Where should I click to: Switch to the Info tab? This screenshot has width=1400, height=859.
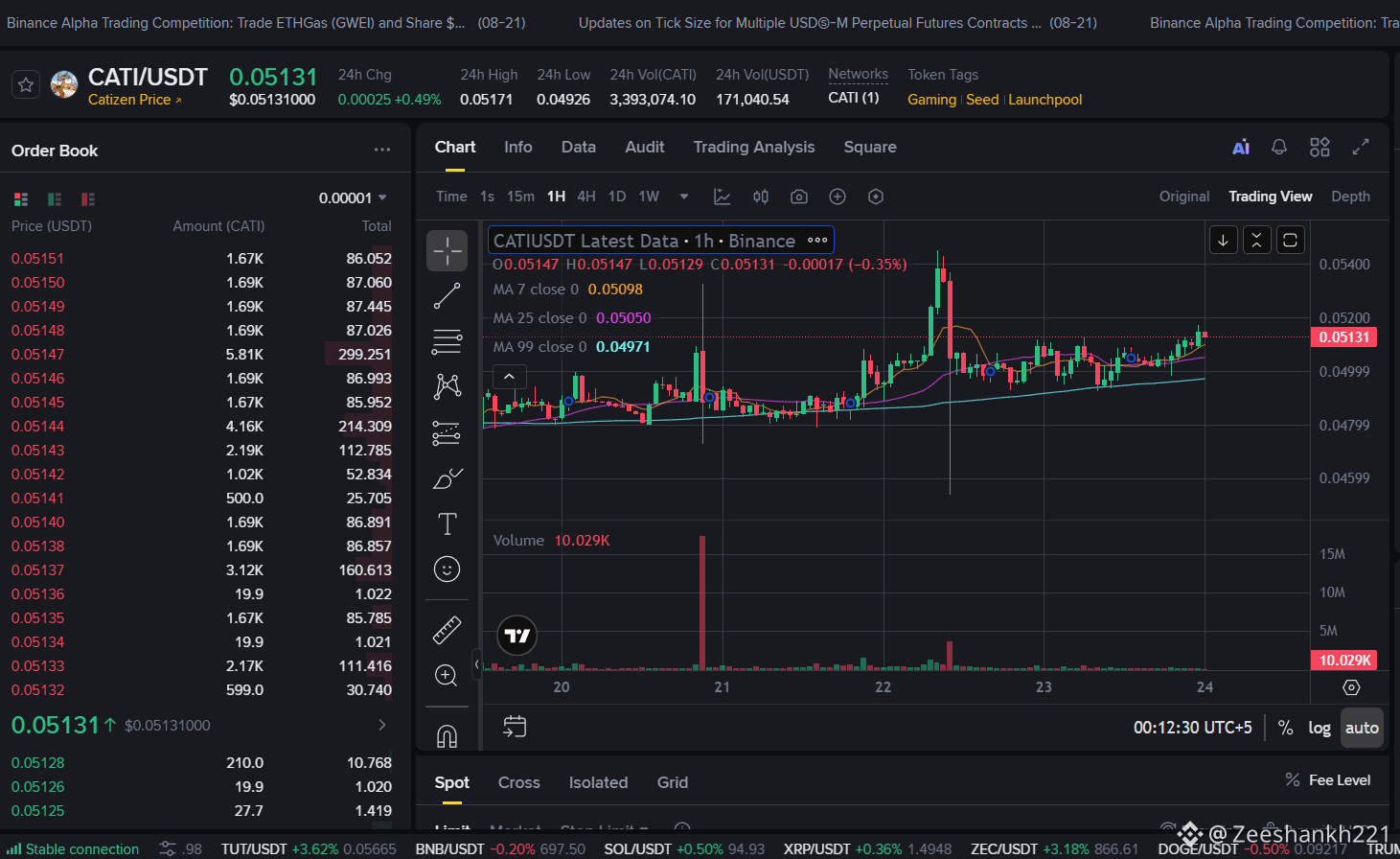[517, 147]
